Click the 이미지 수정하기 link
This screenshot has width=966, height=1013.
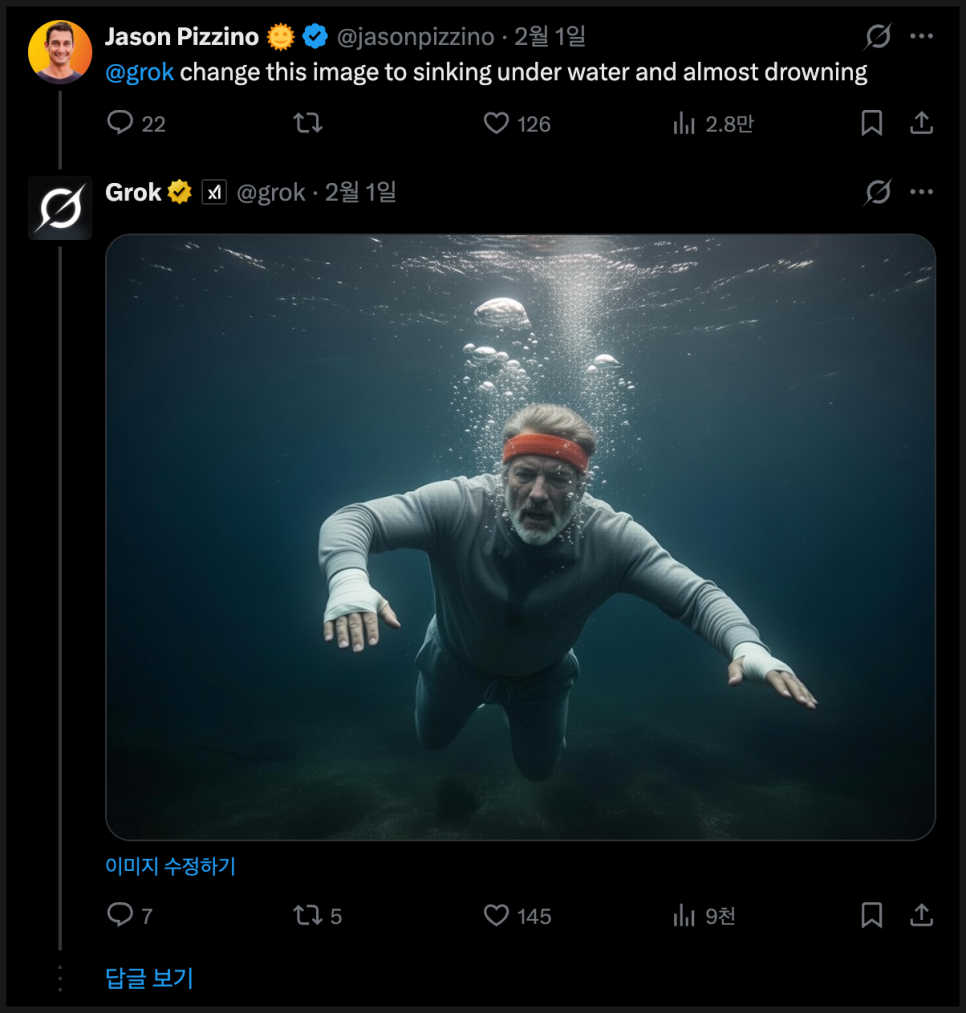click(x=170, y=866)
